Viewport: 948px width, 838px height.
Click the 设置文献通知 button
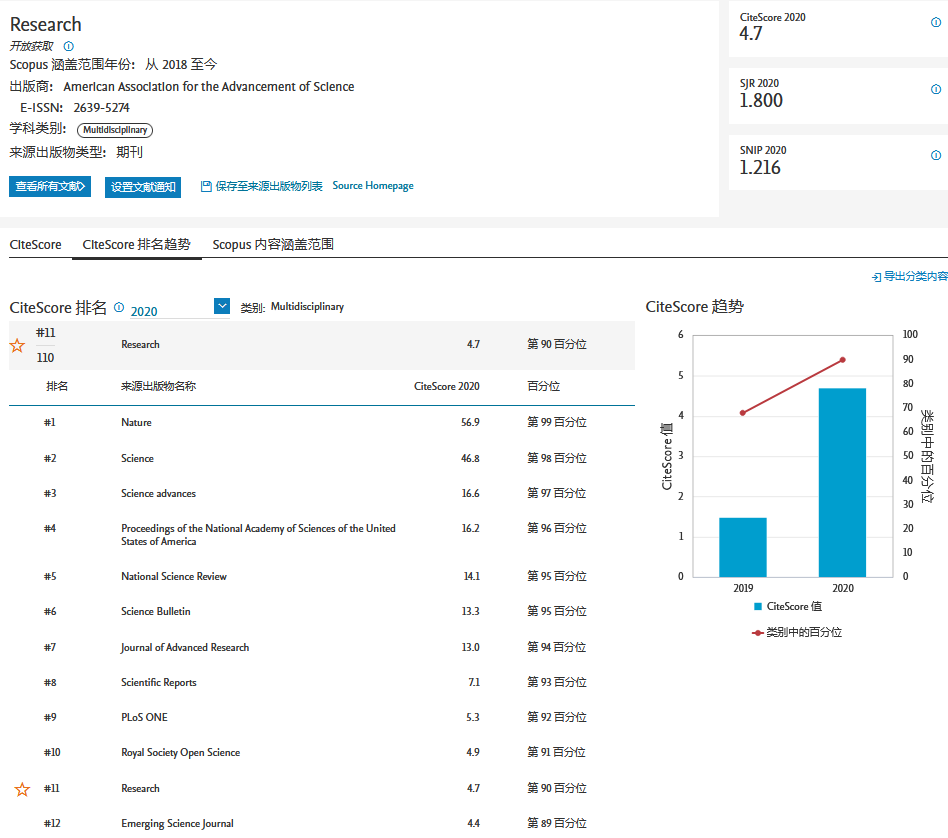pos(143,187)
